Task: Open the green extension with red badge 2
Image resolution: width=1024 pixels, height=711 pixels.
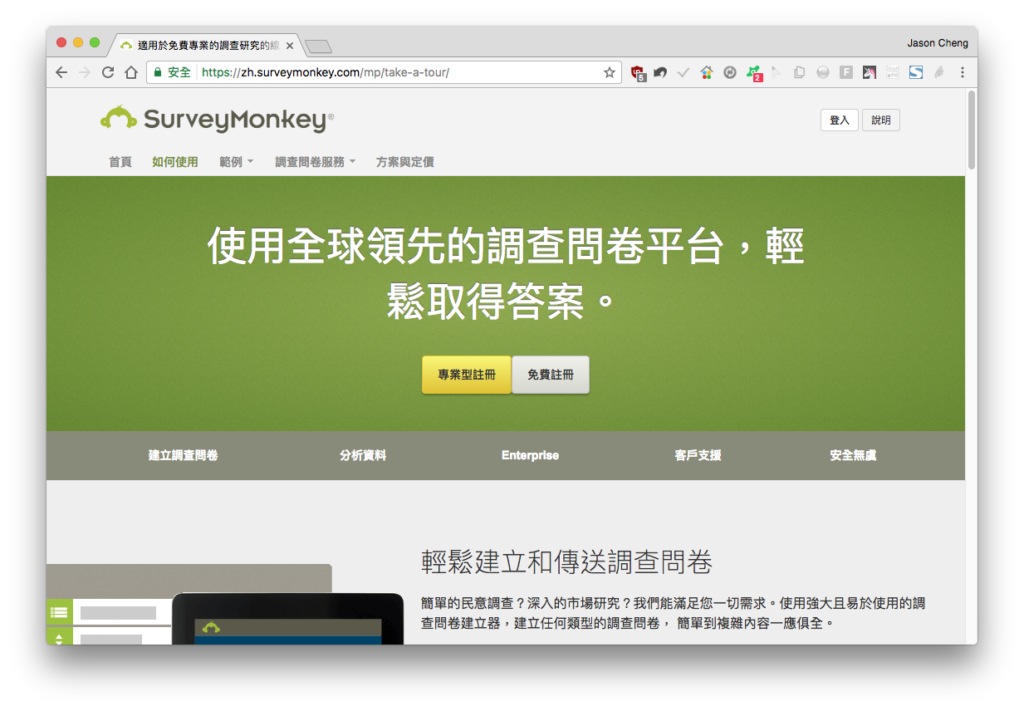Action: click(754, 73)
